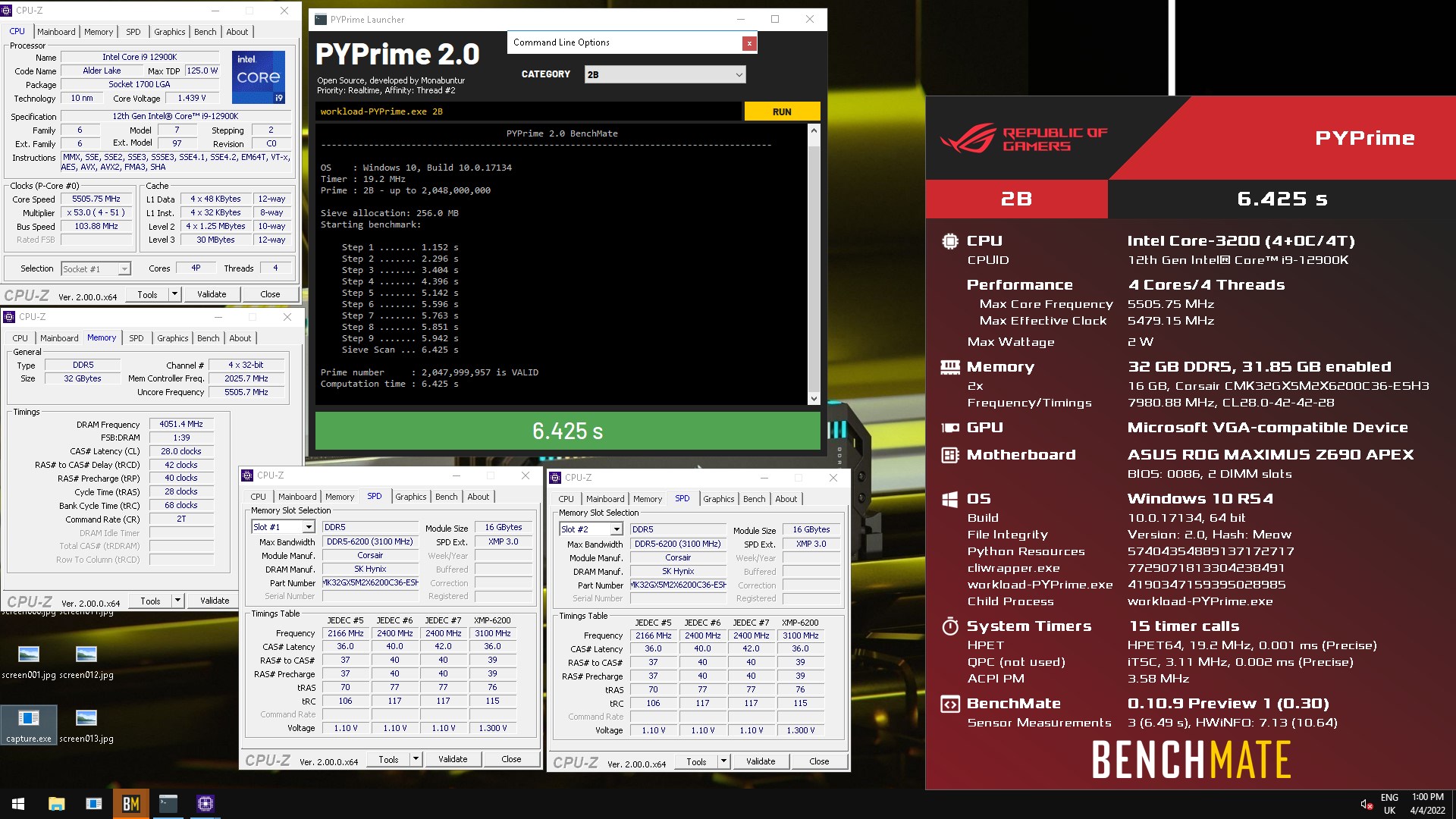This screenshot has width=1456, height=819.
Task: Click Validate in Slot #2 SPD window
Action: [x=761, y=761]
